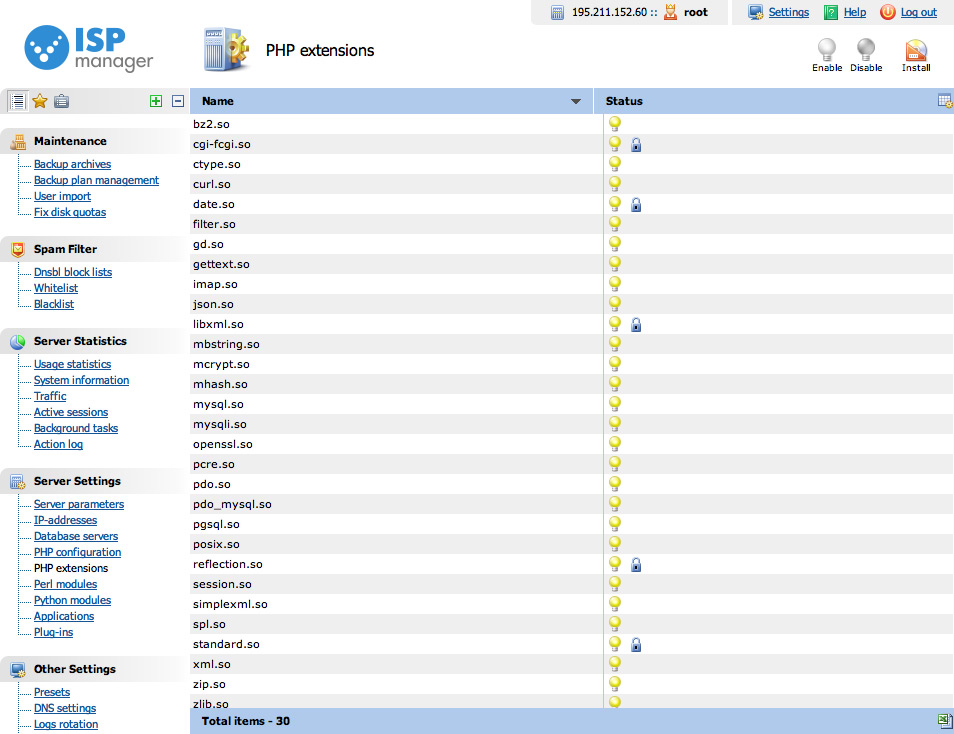This screenshot has height=734, width=954.
Task: Click the ISPmanager logo
Action: [x=90, y=48]
